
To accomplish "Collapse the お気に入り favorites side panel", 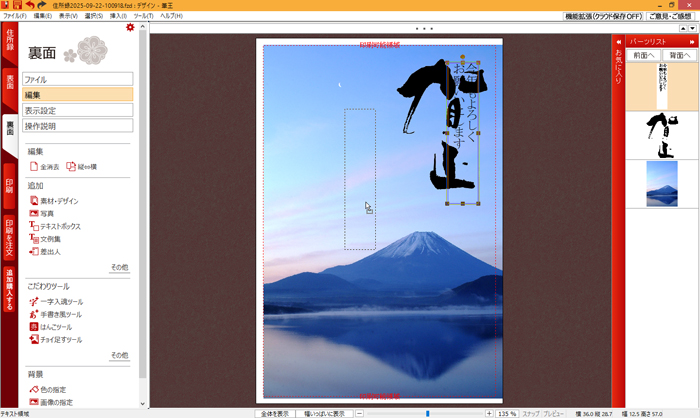I will [x=619, y=43].
